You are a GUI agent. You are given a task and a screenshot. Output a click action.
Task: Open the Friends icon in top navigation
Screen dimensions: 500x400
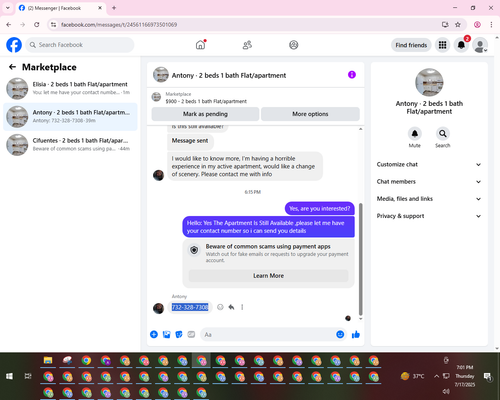coord(247,45)
